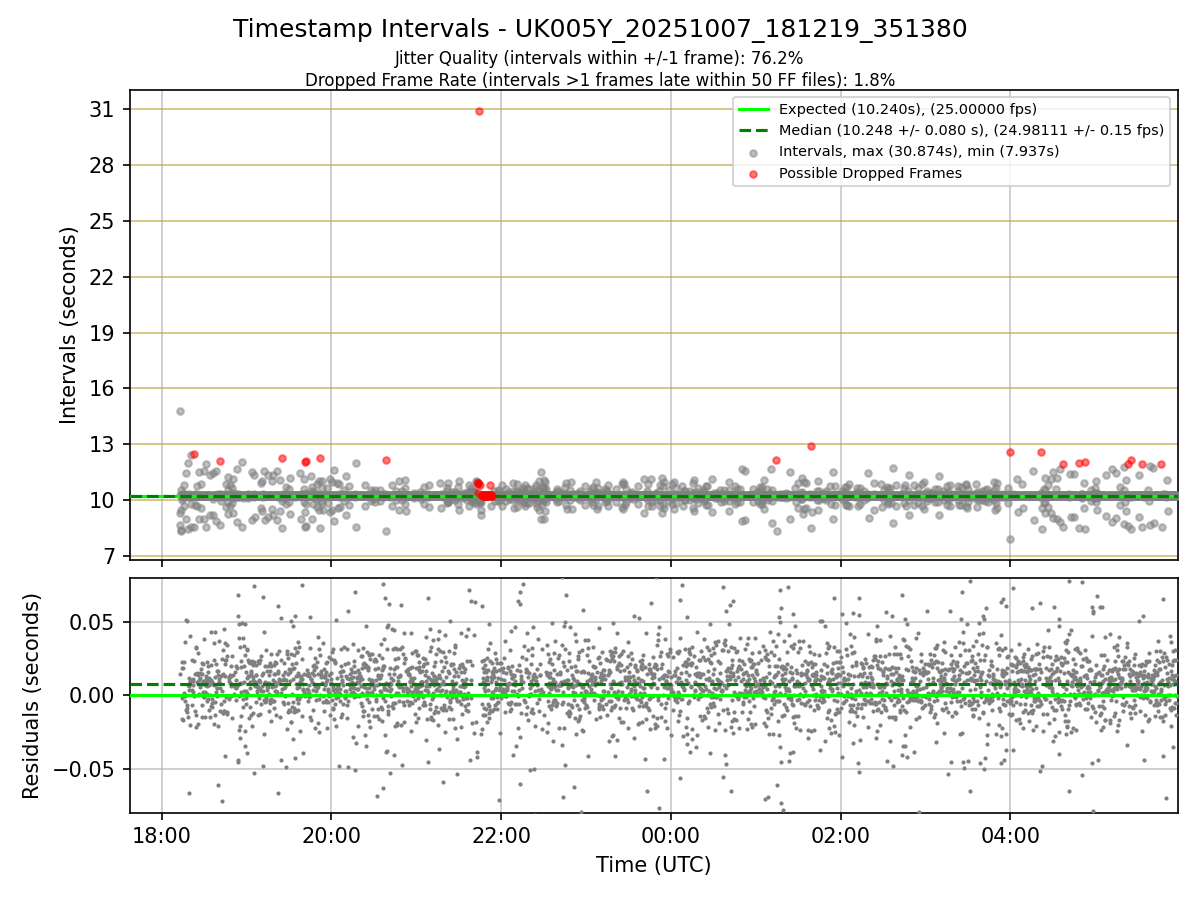This screenshot has width=1200, height=900.
Task: Click the dashed dark green line sample in legend
Action: point(754,130)
